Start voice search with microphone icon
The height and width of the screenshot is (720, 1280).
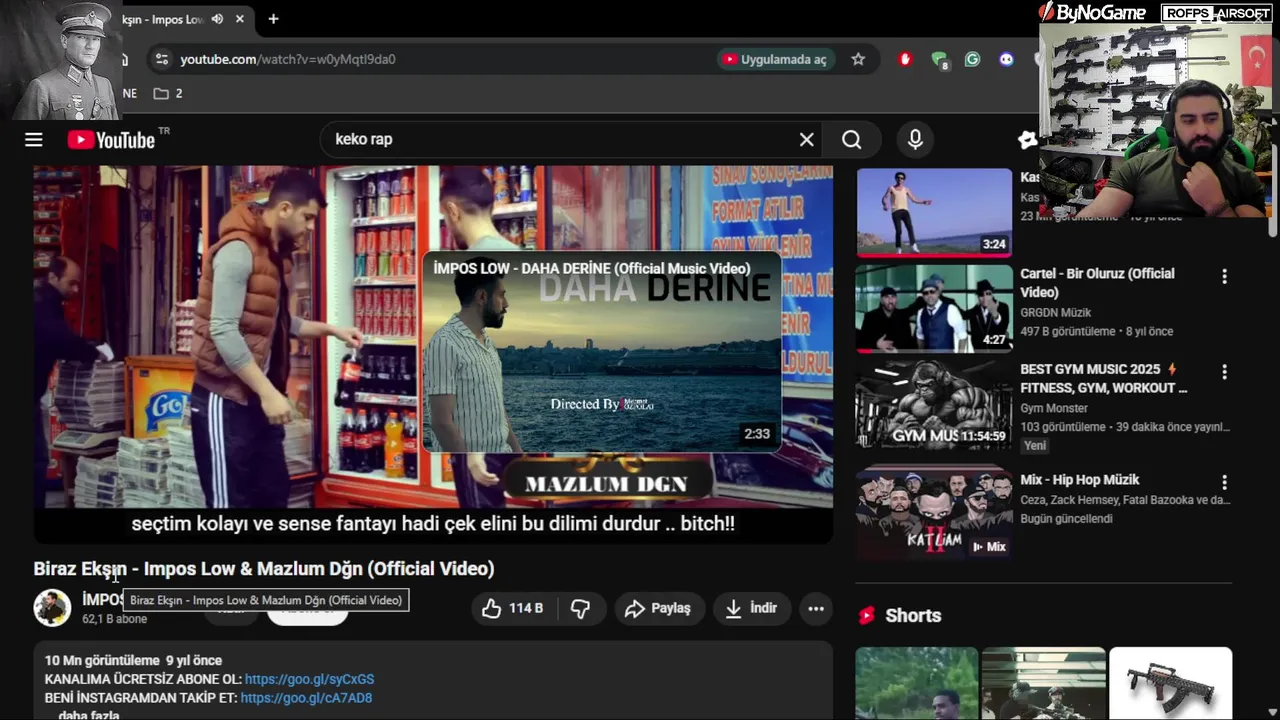[915, 140]
